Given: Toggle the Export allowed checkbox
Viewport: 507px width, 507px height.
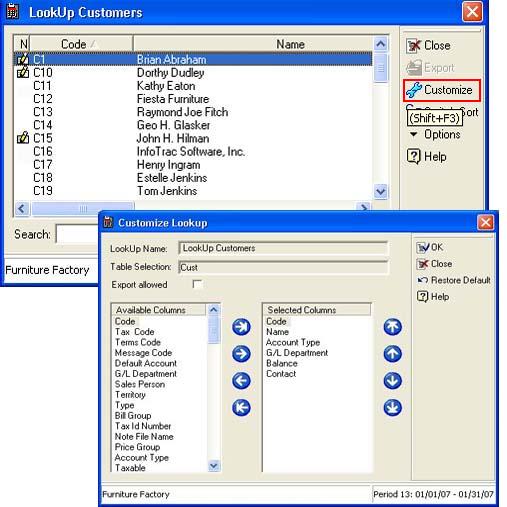Looking at the screenshot, I should (197, 284).
